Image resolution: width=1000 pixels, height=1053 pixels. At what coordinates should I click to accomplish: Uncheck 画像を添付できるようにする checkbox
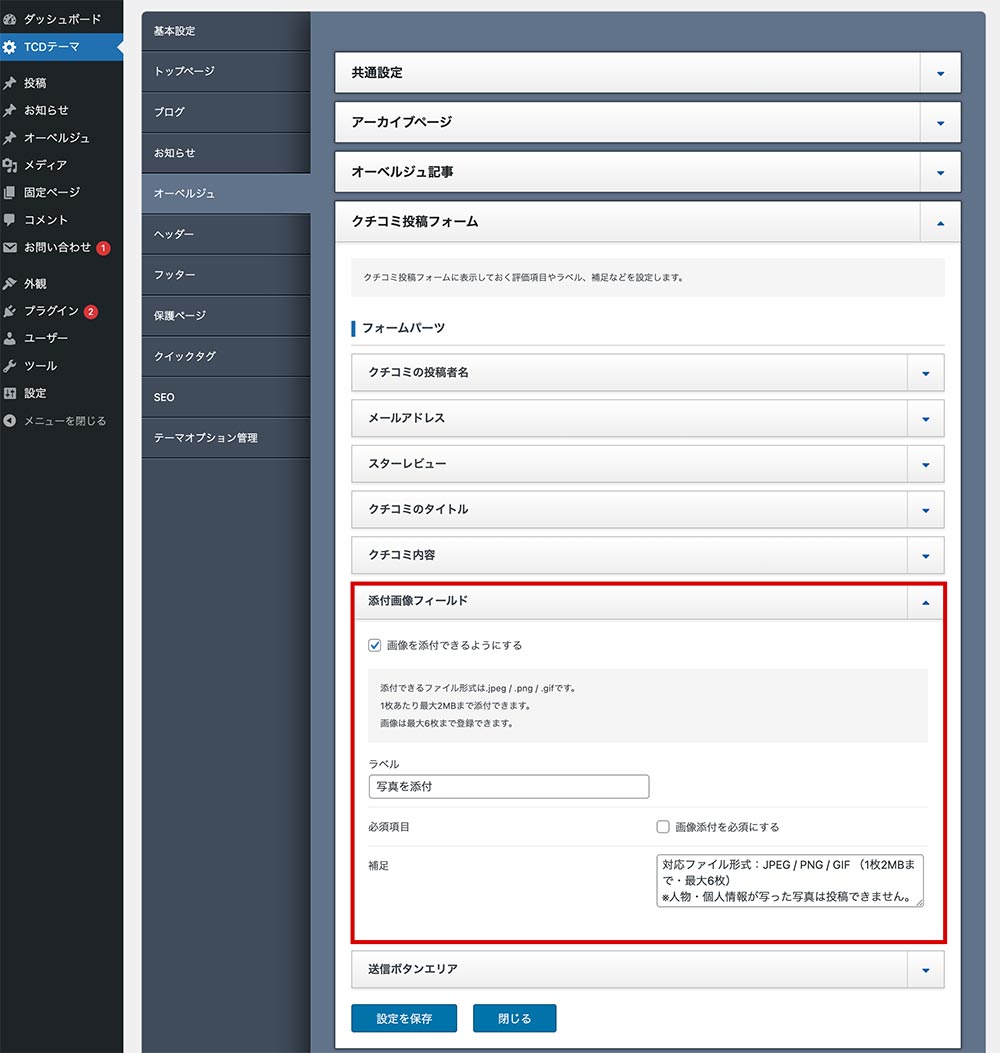coord(375,646)
